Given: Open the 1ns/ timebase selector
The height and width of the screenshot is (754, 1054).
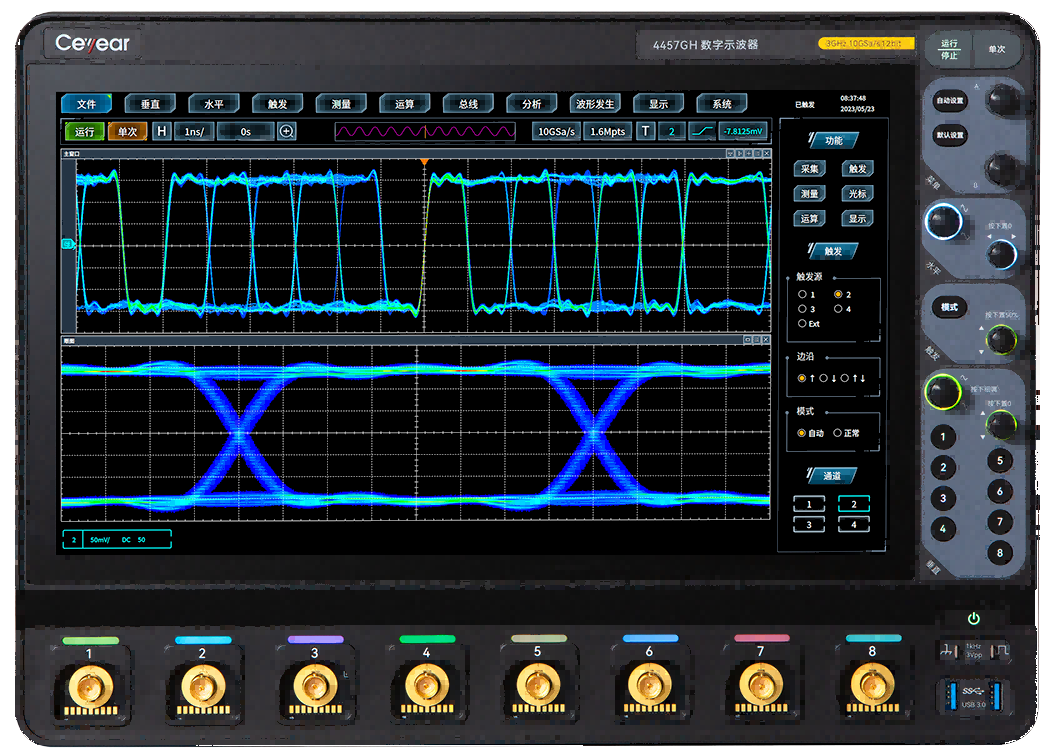Looking at the screenshot, I should [x=193, y=131].
